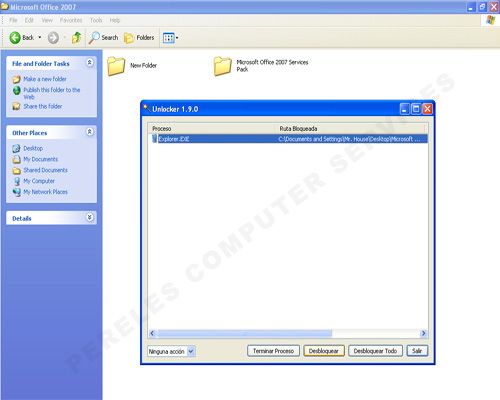Image resolution: width=500 pixels, height=400 pixels.
Task: Click the Unlocker horizontal scrollbar thumb
Action: click(244, 333)
